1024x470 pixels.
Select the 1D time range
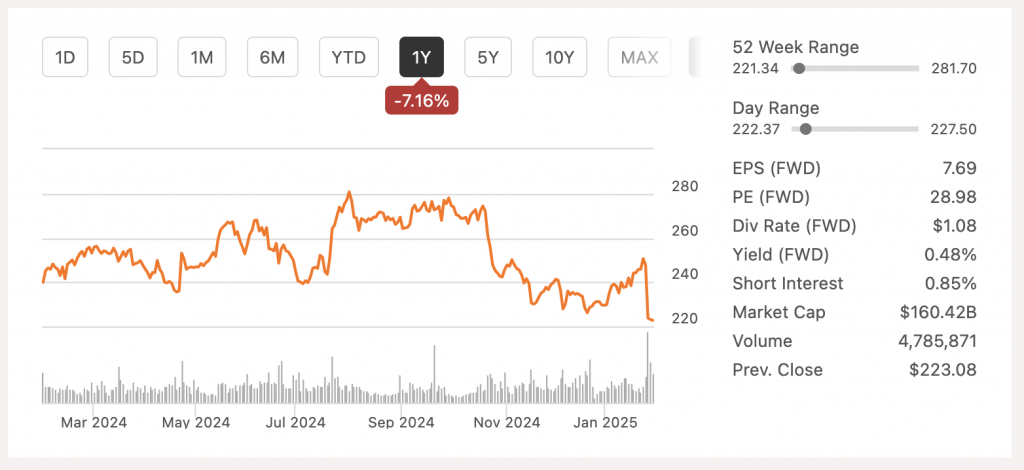click(x=65, y=57)
